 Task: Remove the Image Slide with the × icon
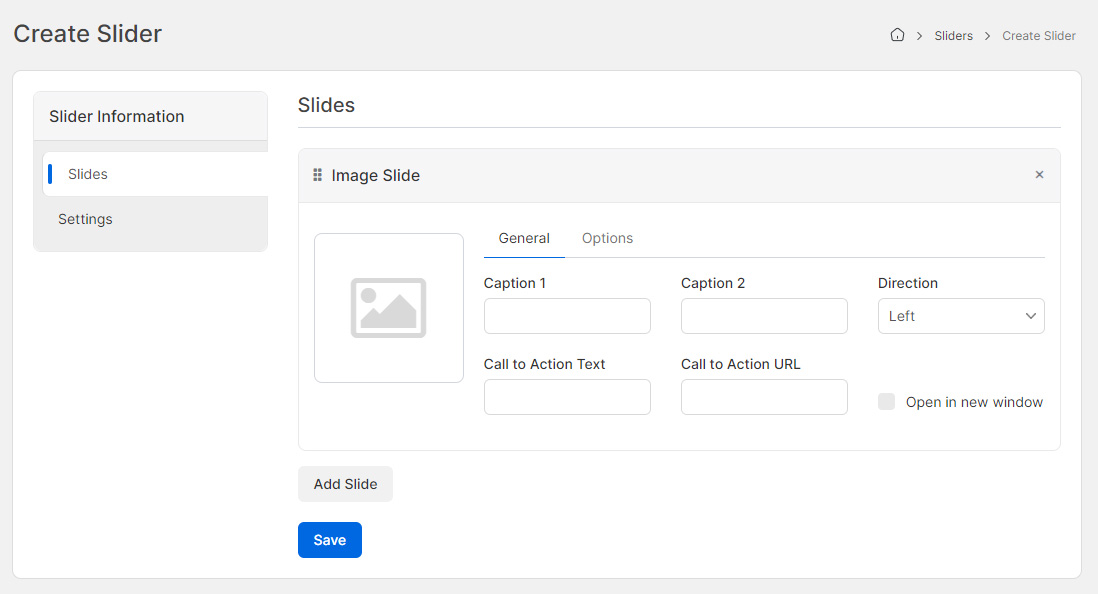pos(1039,175)
